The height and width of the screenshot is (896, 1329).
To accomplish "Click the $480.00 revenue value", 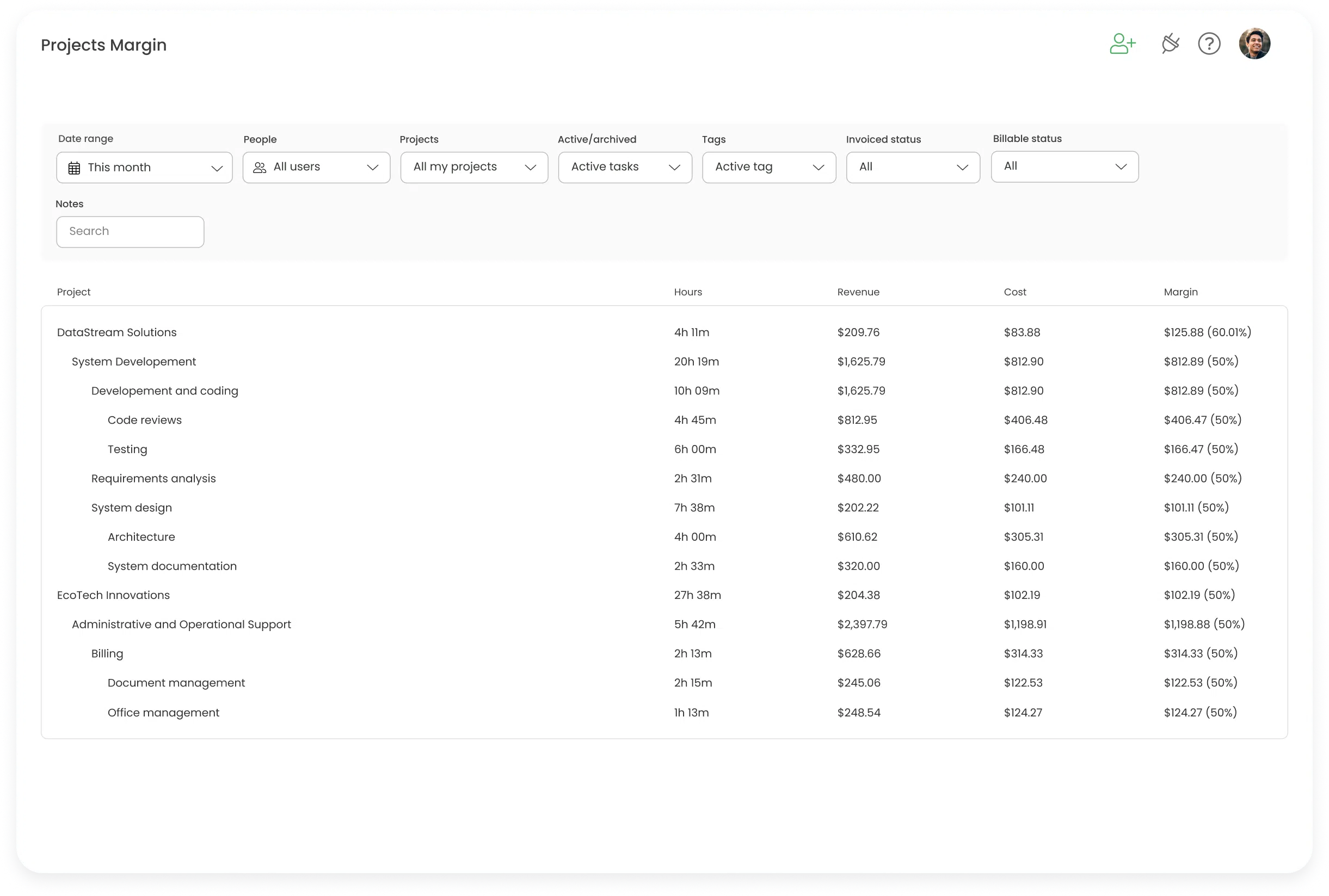I will 859,478.
